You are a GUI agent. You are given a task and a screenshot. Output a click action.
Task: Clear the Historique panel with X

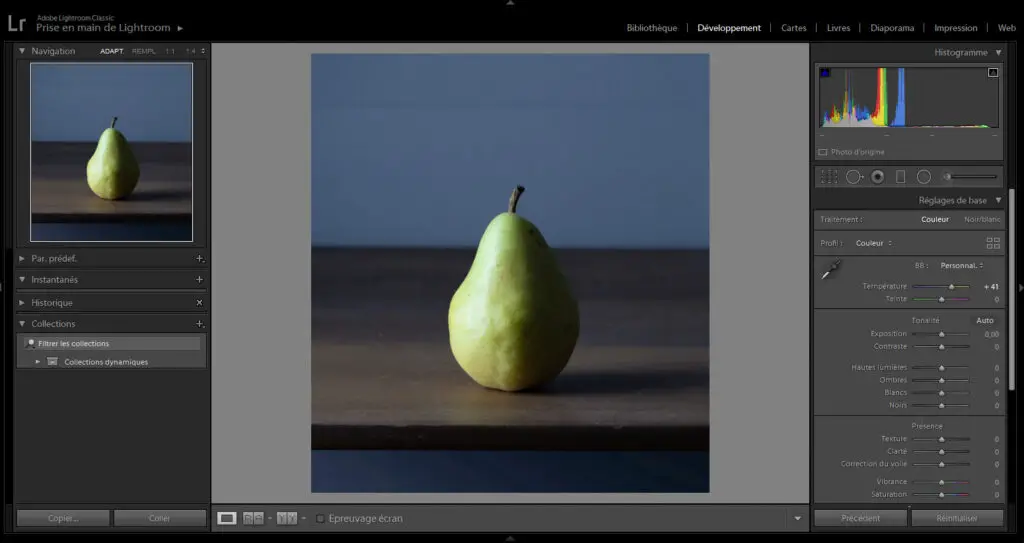point(199,302)
